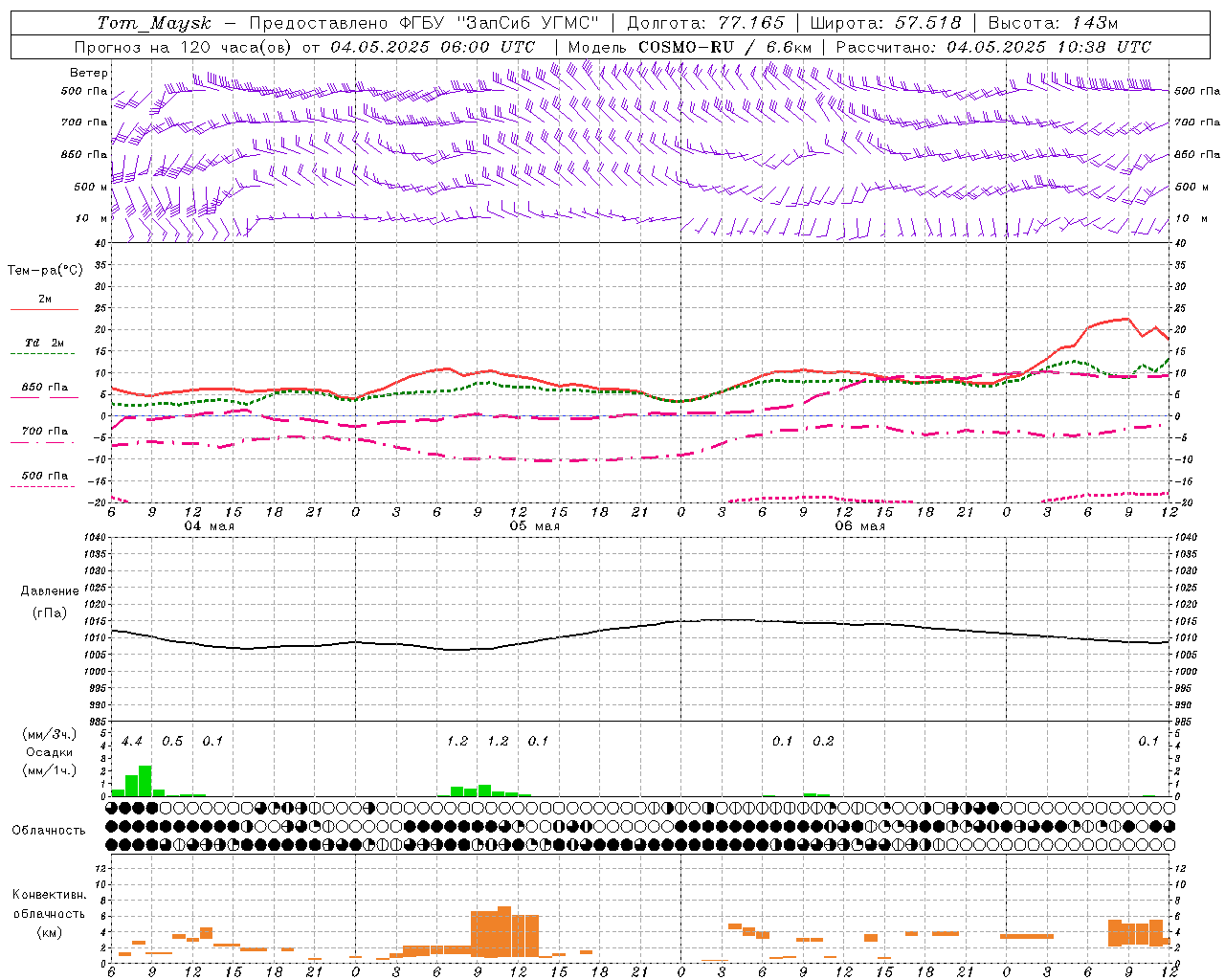Screen dimensions: 1225x980
Task: Click the Тем-ра(°C) temperature panel label
Action: tap(45, 271)
